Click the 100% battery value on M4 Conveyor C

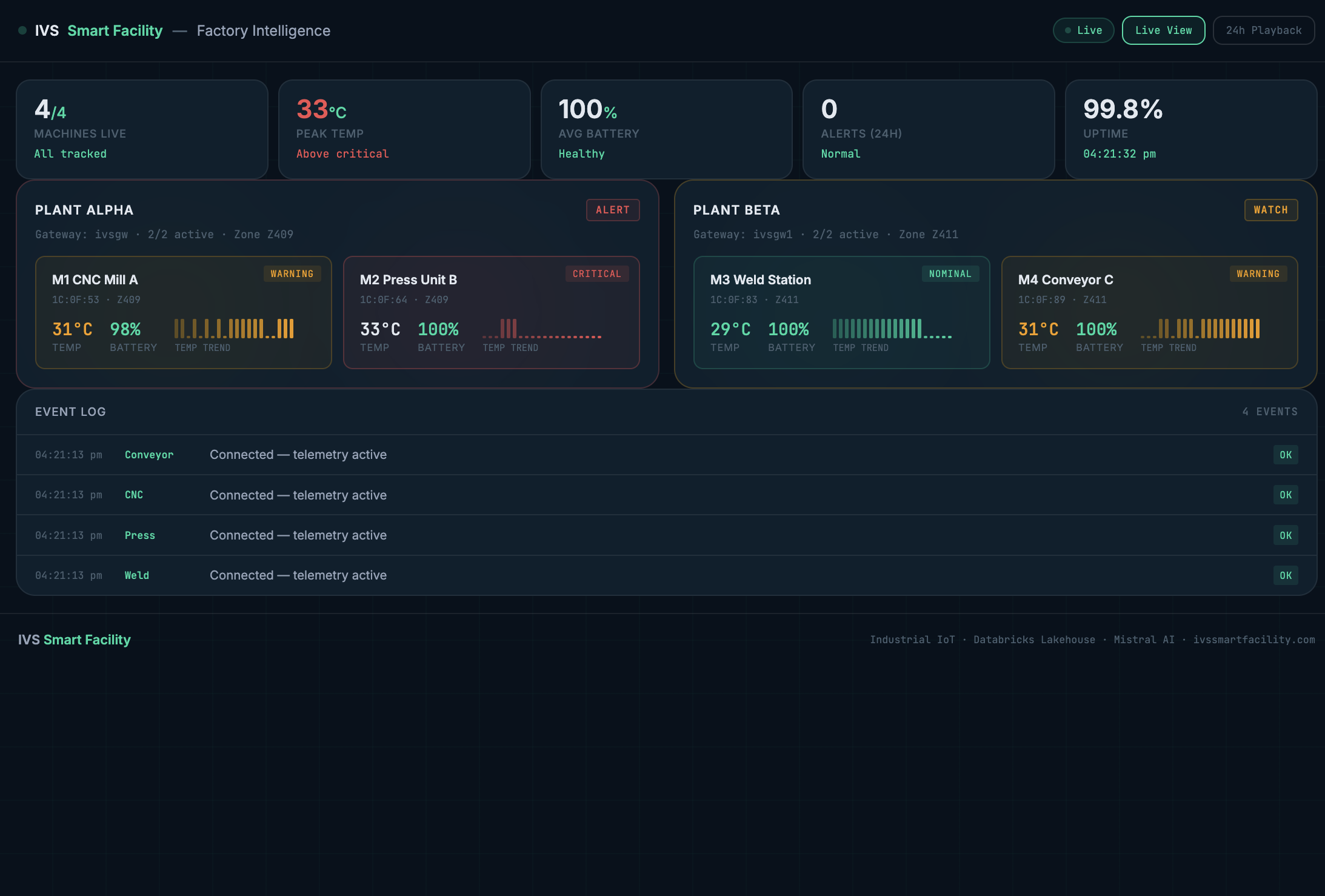[x=1096, y=329]
